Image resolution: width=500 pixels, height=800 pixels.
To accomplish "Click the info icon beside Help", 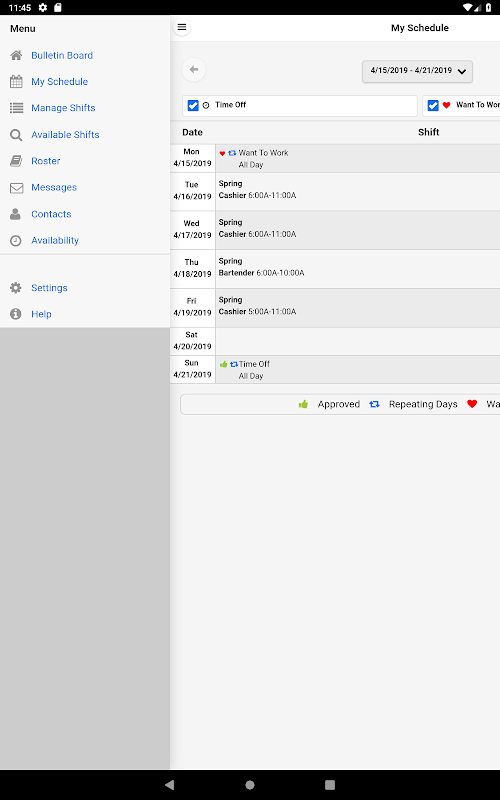I will pos(16,314).
